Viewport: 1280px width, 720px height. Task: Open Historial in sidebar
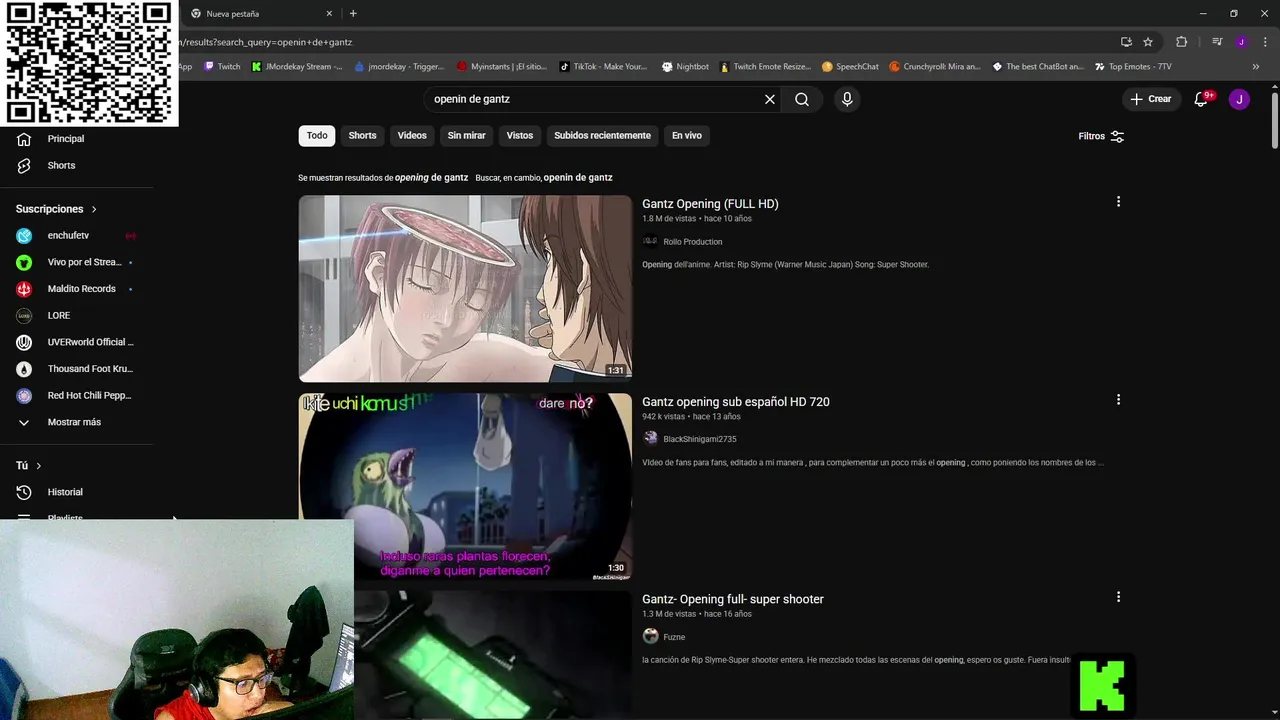point(66,492)
